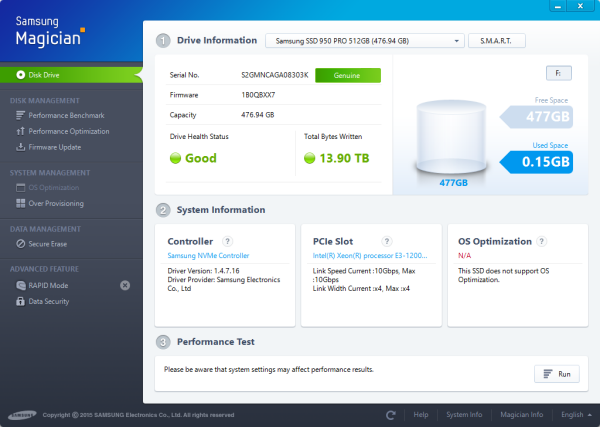Click the refresh icon in bottom bar
This screenshot has height=427, width=600.
point(390,414)
